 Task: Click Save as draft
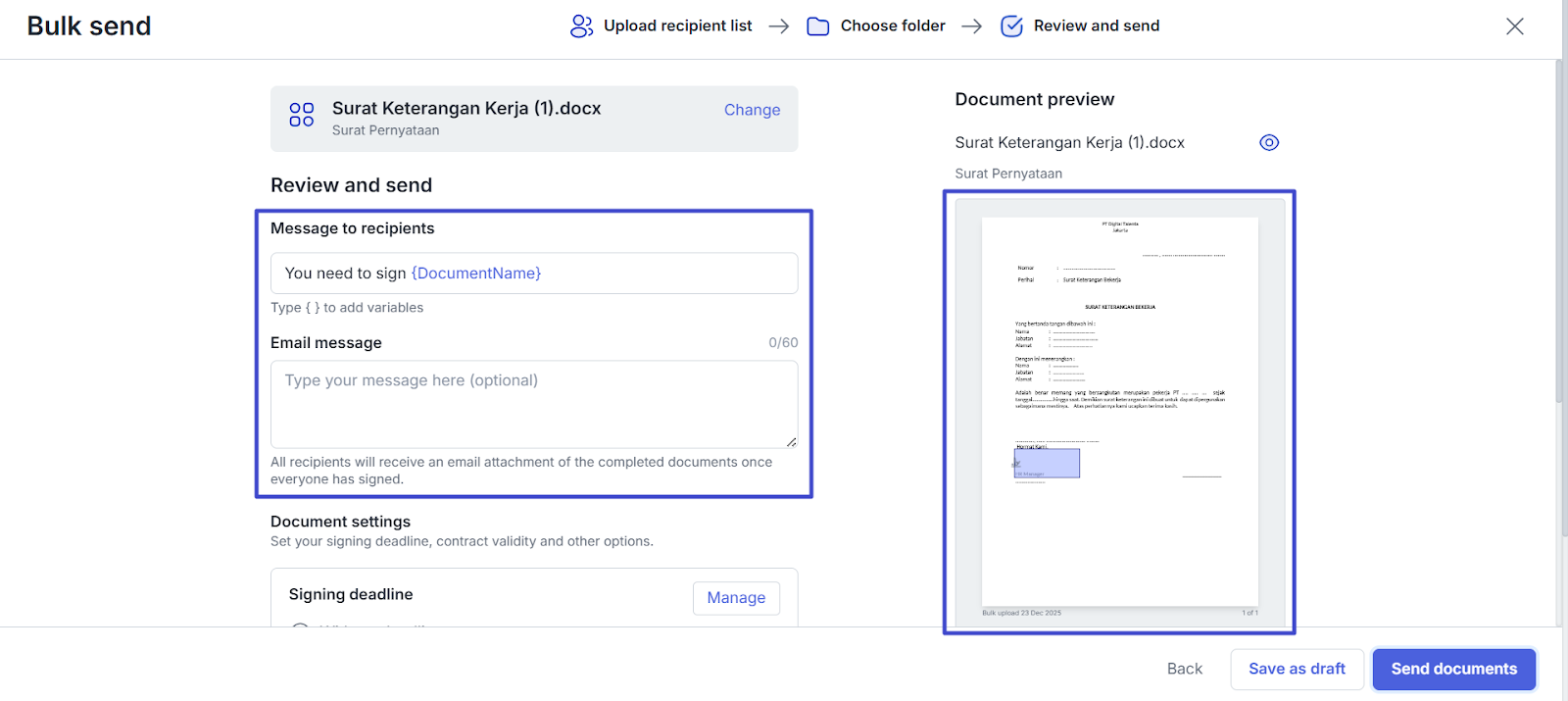pyautogui.click(x=1297, y=669)
